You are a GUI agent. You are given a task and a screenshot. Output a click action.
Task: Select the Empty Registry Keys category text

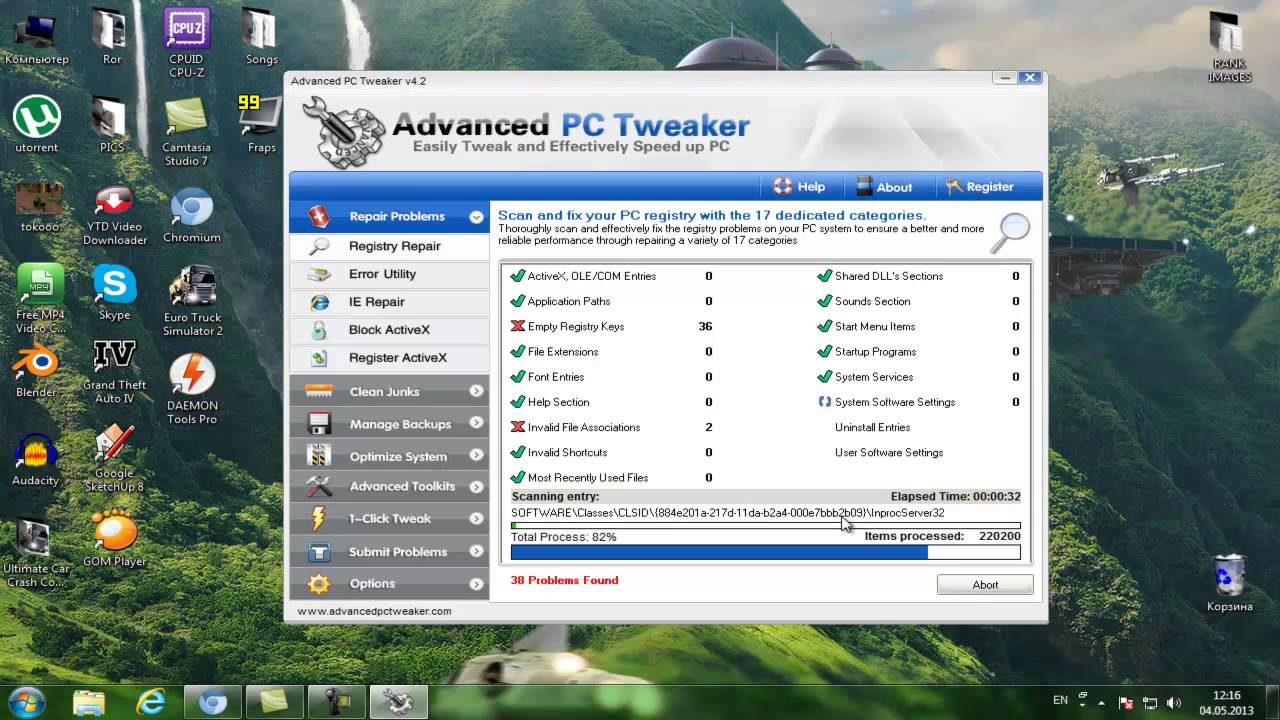coord(575,327)
